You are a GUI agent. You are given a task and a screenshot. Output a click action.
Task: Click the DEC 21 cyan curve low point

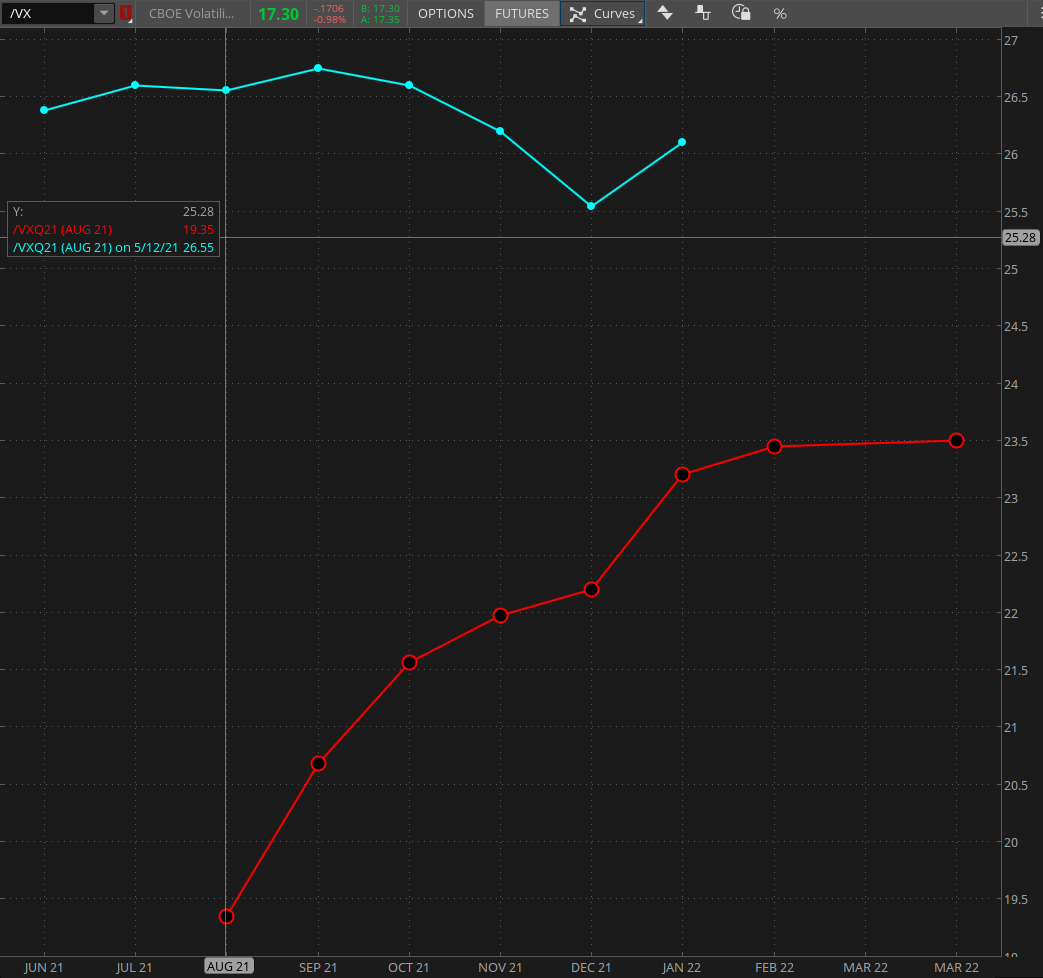click(x=591, y=206)
